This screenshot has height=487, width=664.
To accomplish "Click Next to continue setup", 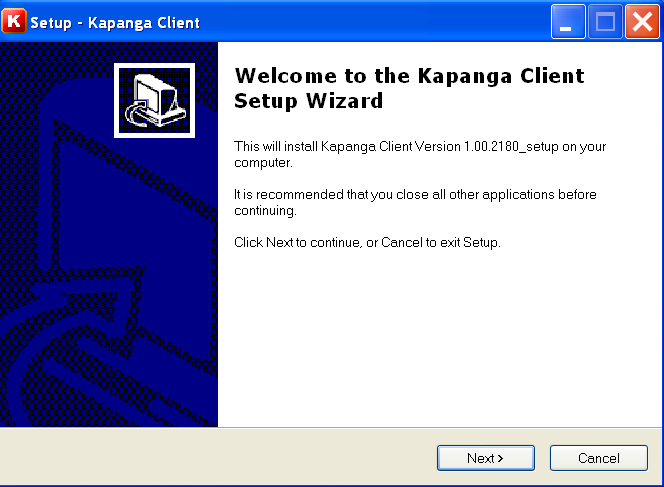I will pyautogui.click(x=486, y=458).
